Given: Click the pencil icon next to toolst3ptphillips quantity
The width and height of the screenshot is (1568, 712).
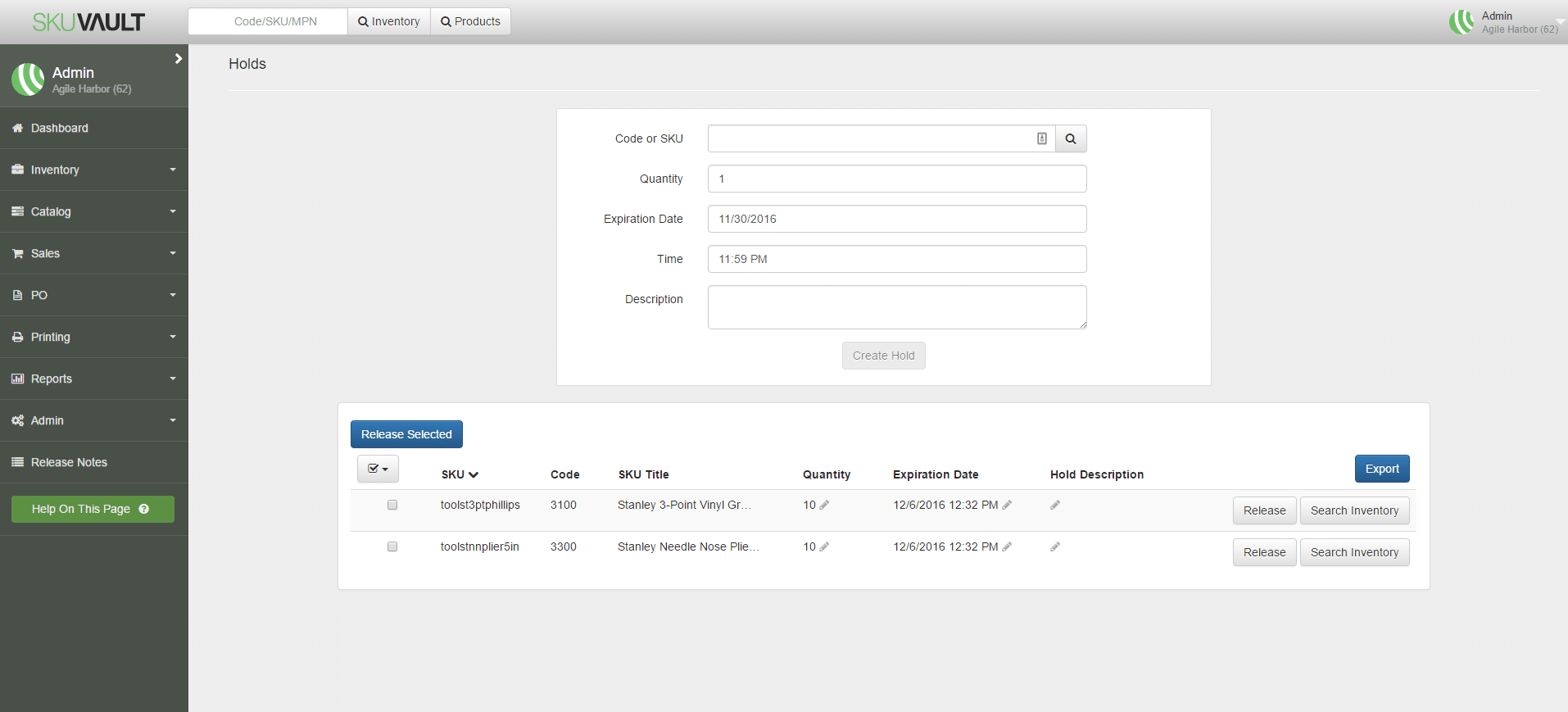Looking at the screenshot, I should pyautogui.click(x=824, y=505).
